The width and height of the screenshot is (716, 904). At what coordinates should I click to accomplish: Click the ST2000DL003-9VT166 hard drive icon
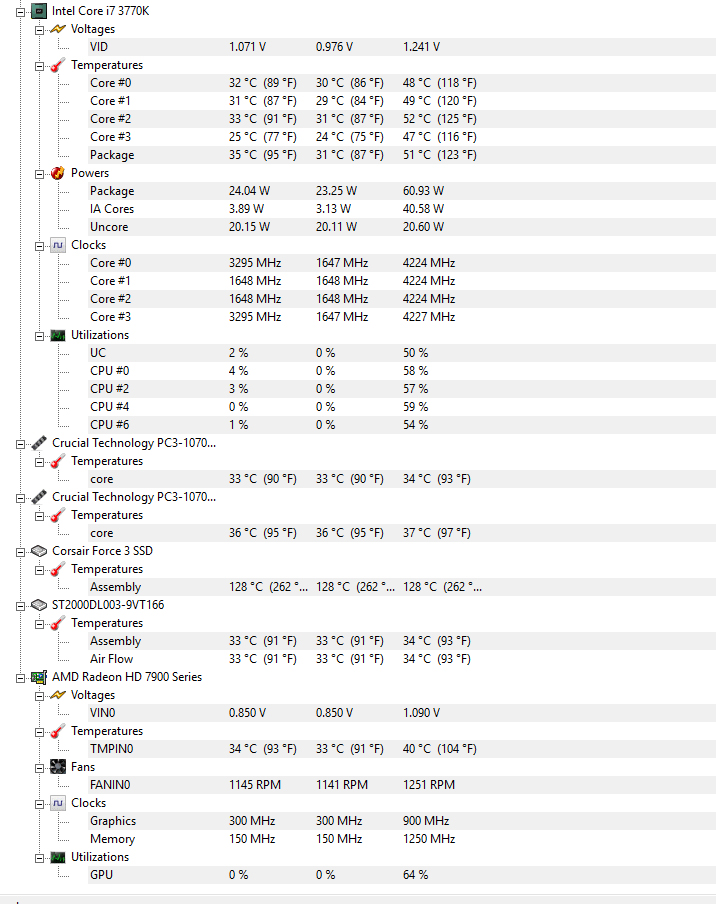39,605
